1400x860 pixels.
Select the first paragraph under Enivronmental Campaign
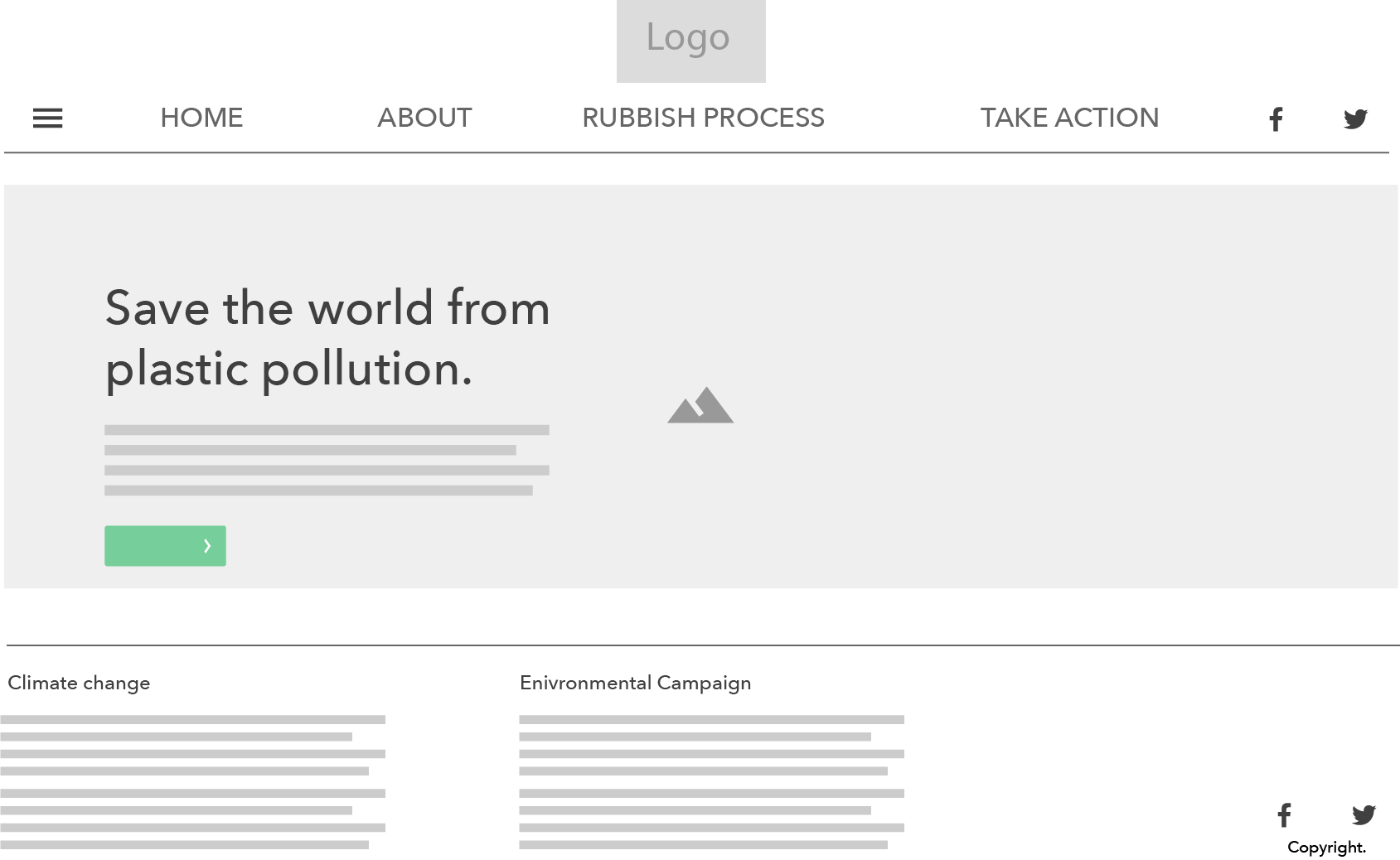(x=711, y=745)
